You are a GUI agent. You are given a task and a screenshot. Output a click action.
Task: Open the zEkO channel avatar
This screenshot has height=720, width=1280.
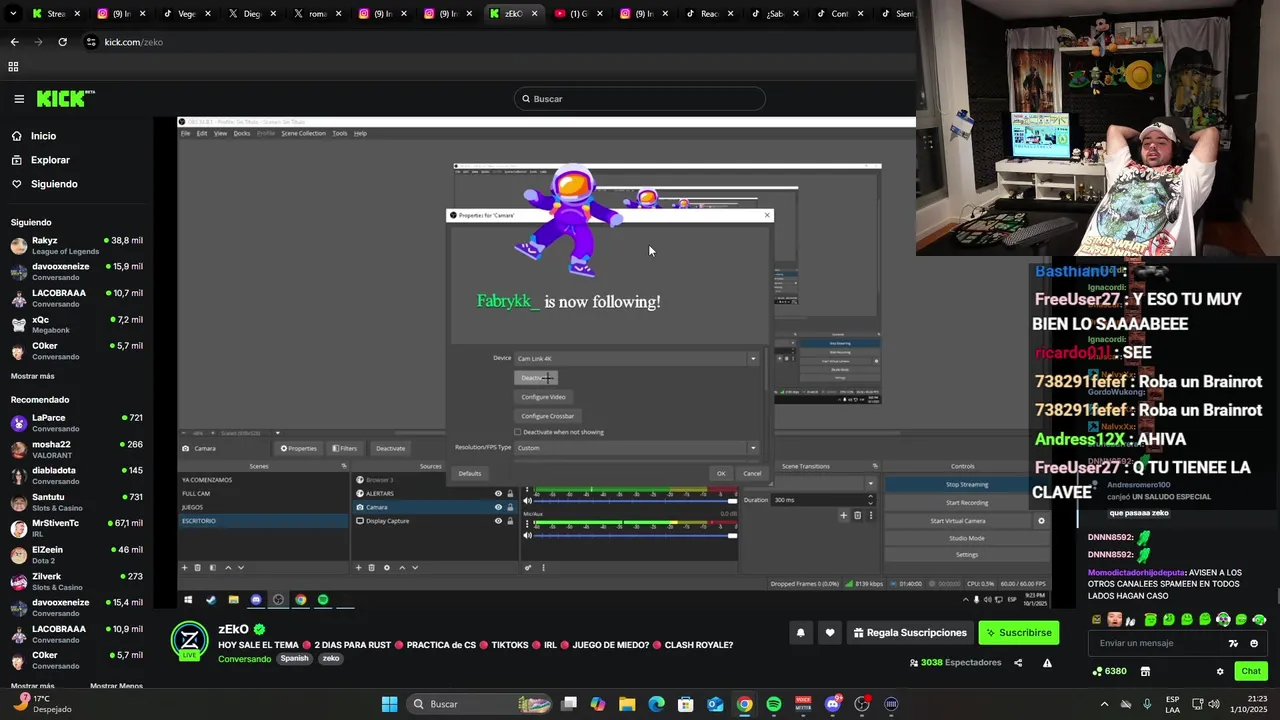click(x=189, y=640)
